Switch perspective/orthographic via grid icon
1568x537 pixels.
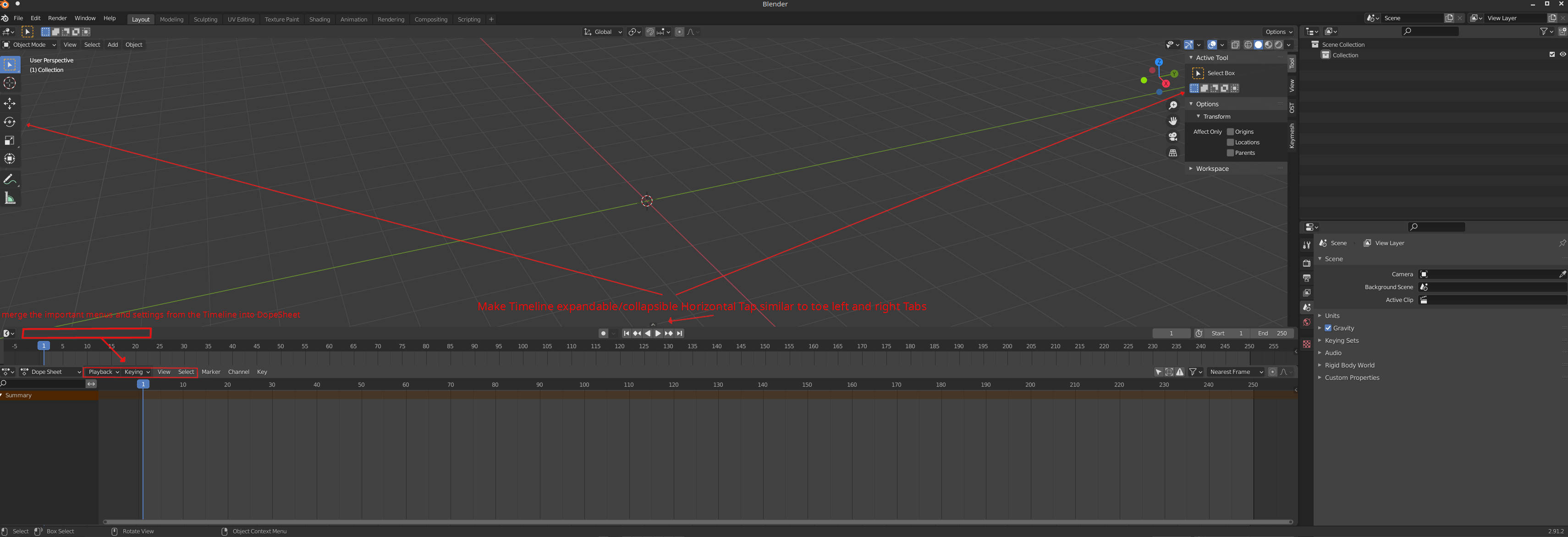coord(1173,153)
